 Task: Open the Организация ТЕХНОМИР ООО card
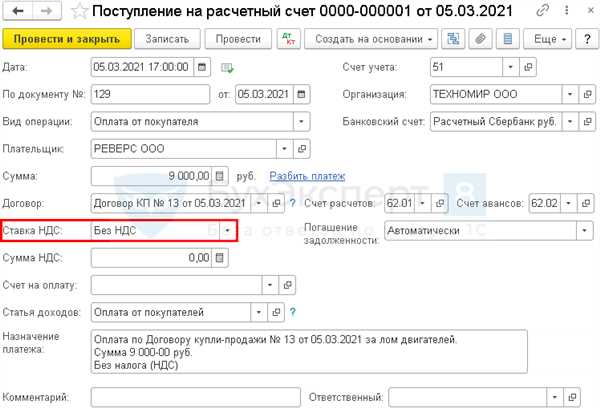[587, 94]
